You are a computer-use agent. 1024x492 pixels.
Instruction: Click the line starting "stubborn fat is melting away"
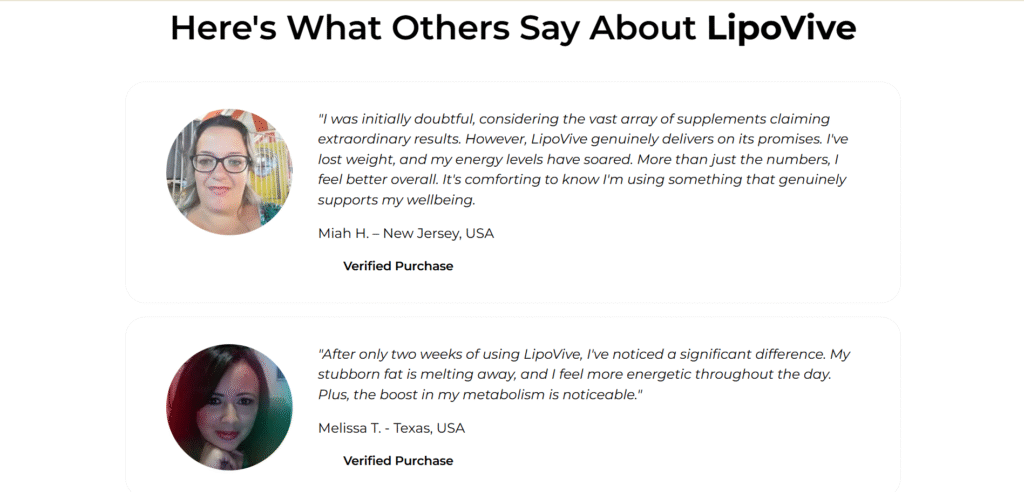[575, 374]
